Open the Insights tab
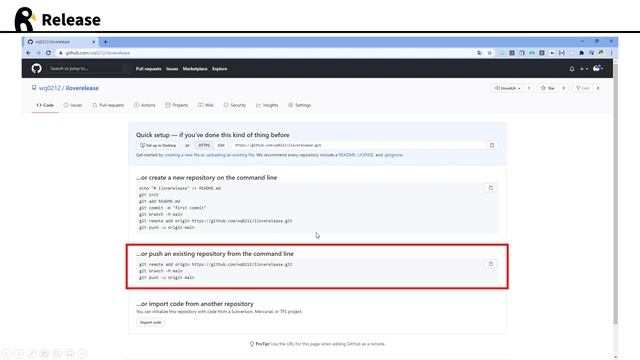This screenshot has width=640, height=360. [267, 105]
